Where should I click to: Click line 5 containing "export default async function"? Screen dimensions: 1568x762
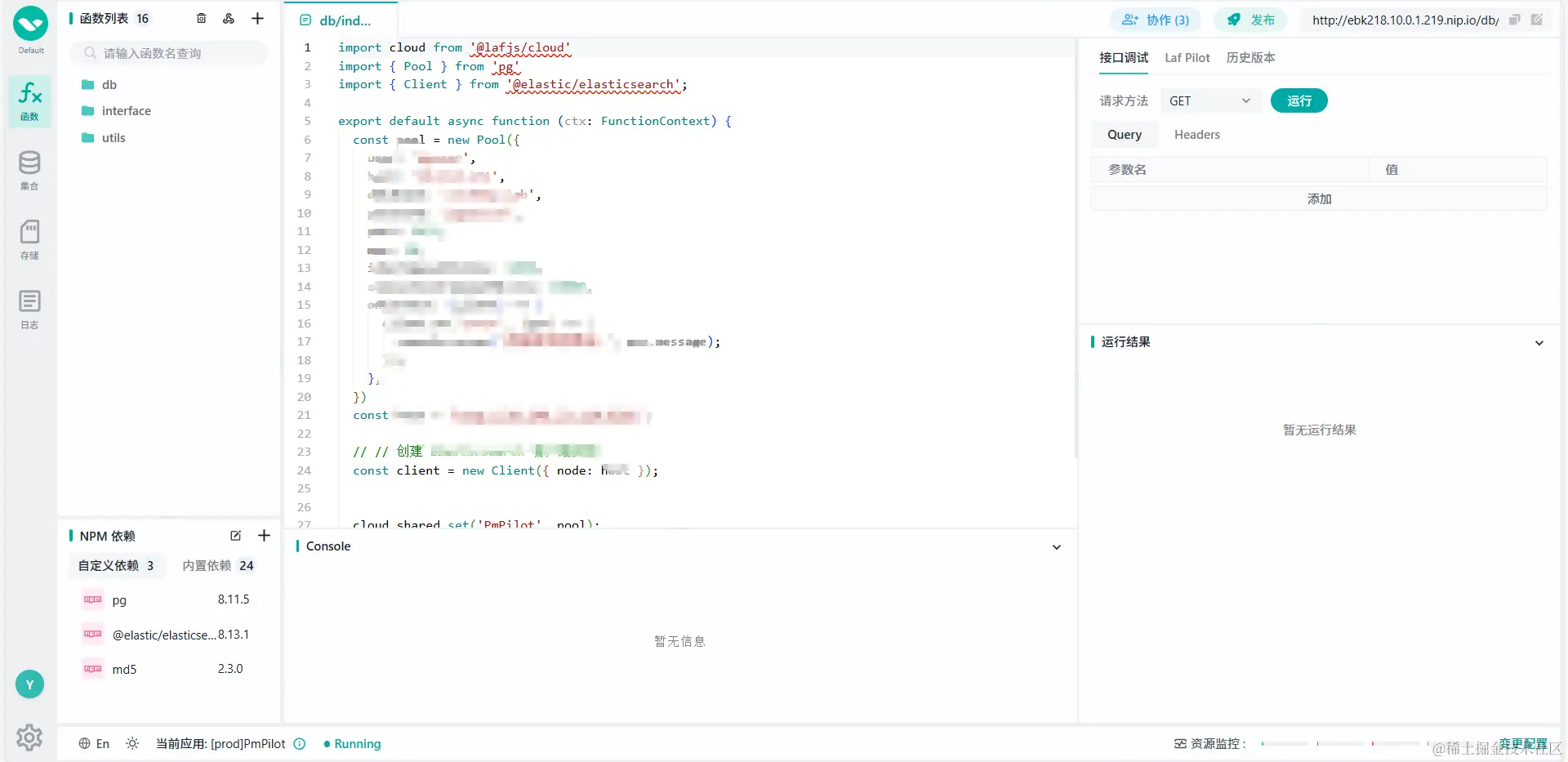pyautogui.click(x=535, y=121)
